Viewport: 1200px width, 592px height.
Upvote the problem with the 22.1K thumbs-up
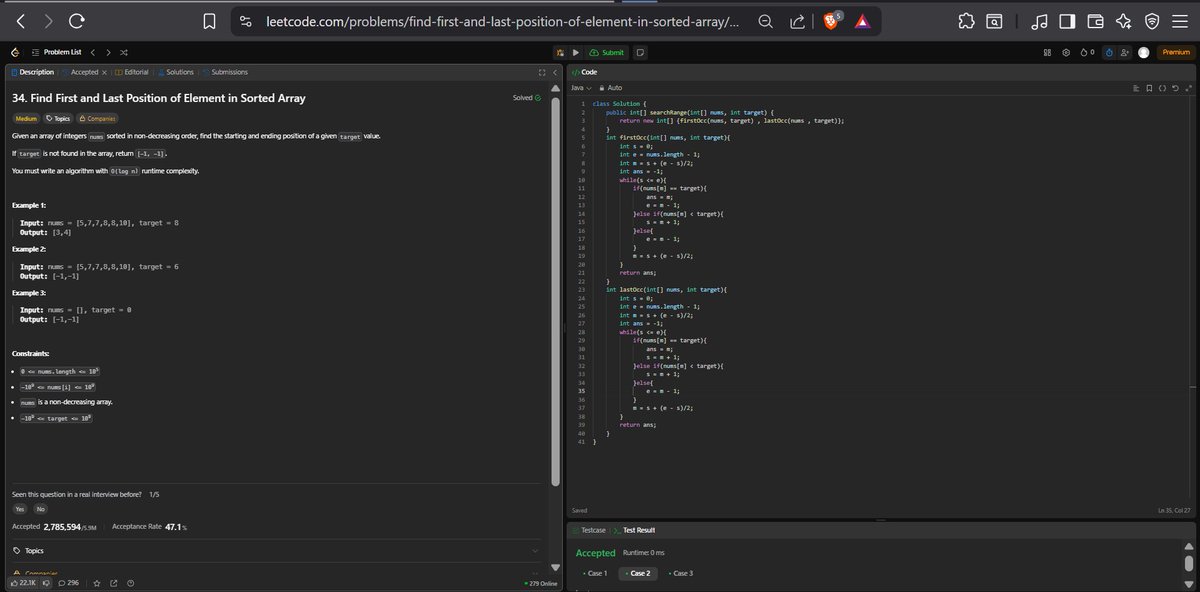click(x=24, y=582)
